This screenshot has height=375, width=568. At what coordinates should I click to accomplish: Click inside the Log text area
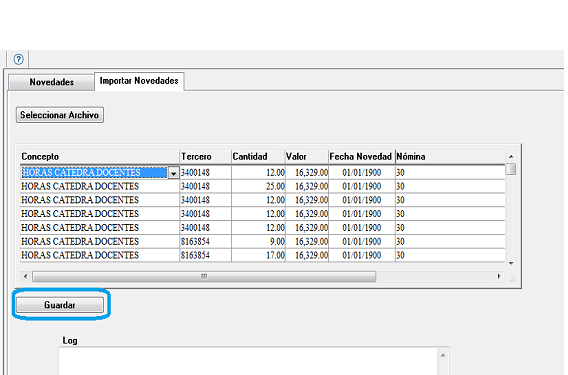pyautogui.click(x=248, y=361)
